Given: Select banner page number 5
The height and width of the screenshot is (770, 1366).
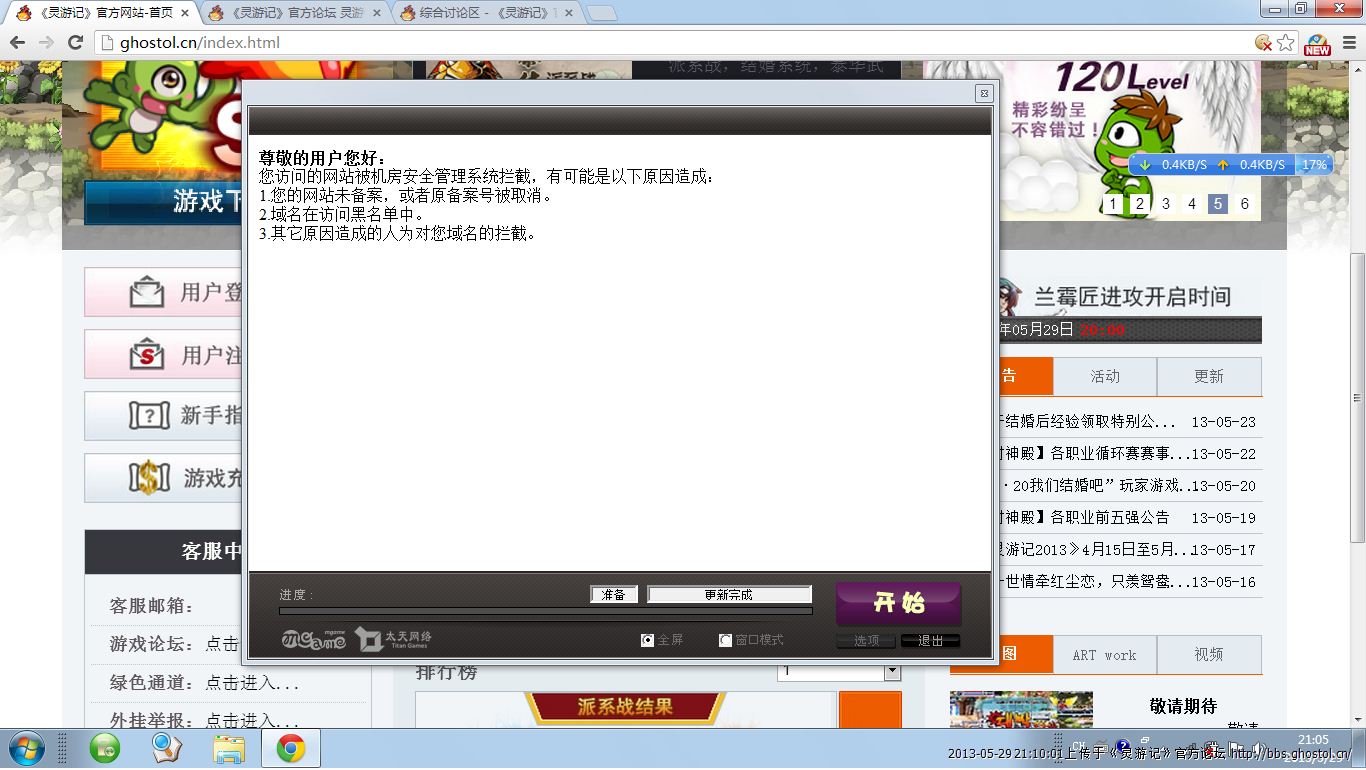Looking at the screenshot, I should point(1217,204).
